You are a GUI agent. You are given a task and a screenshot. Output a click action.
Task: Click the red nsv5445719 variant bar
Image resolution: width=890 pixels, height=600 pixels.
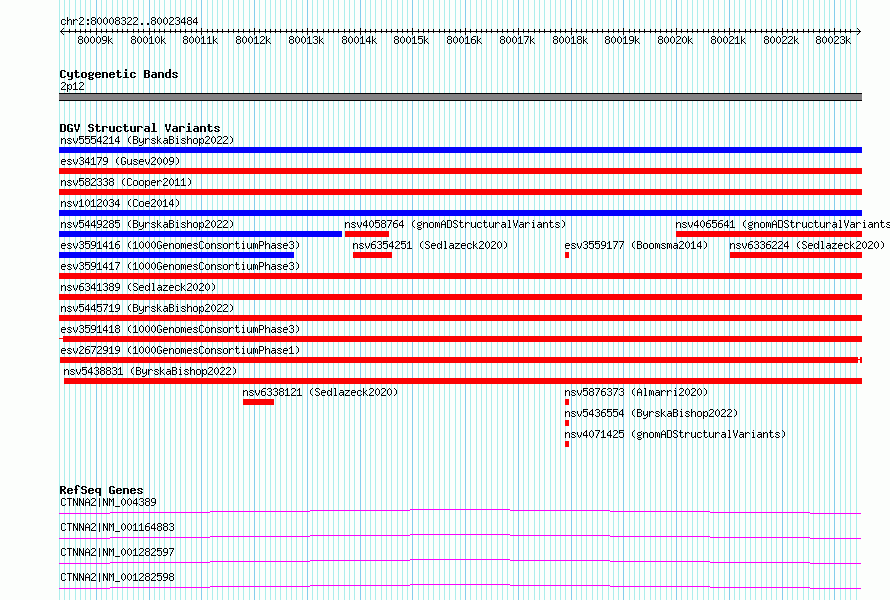coord(460,318)
